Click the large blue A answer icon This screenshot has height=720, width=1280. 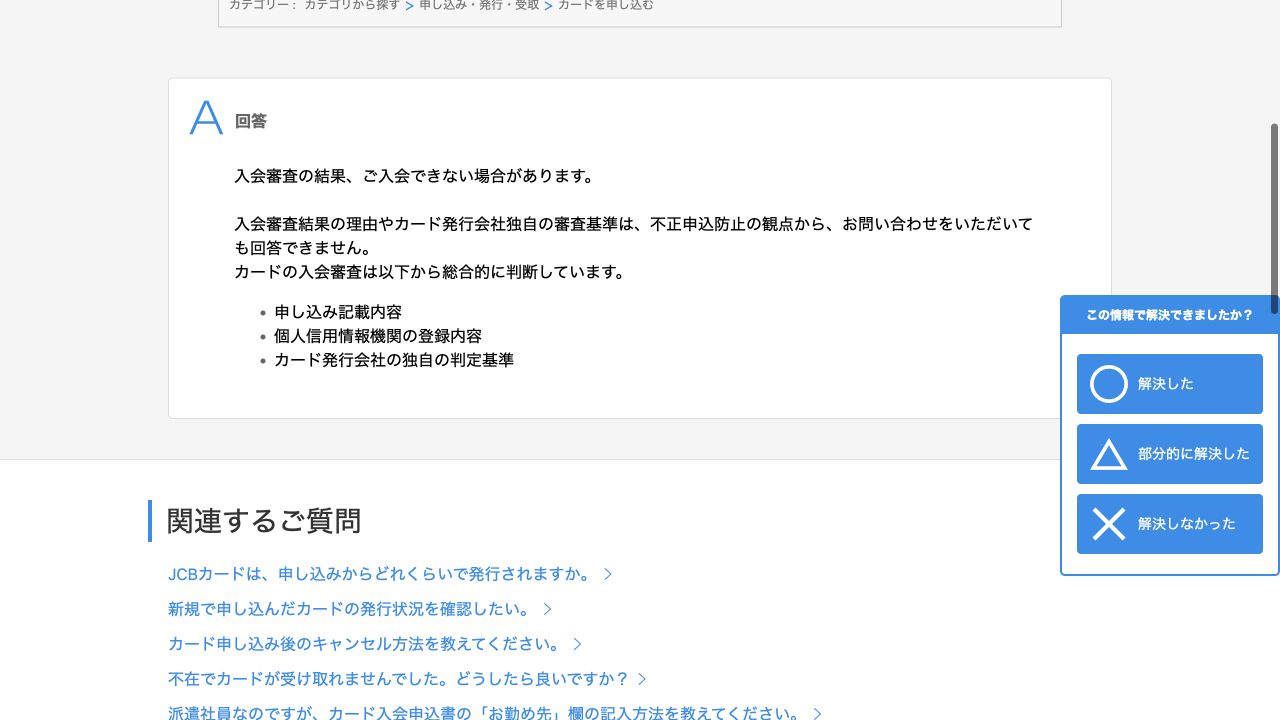point(206,118)
